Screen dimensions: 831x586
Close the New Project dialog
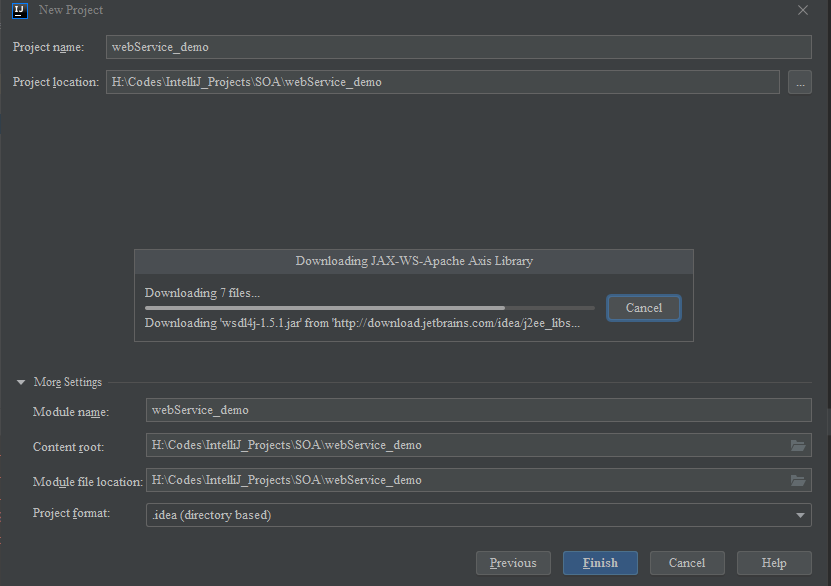point(803,10)
